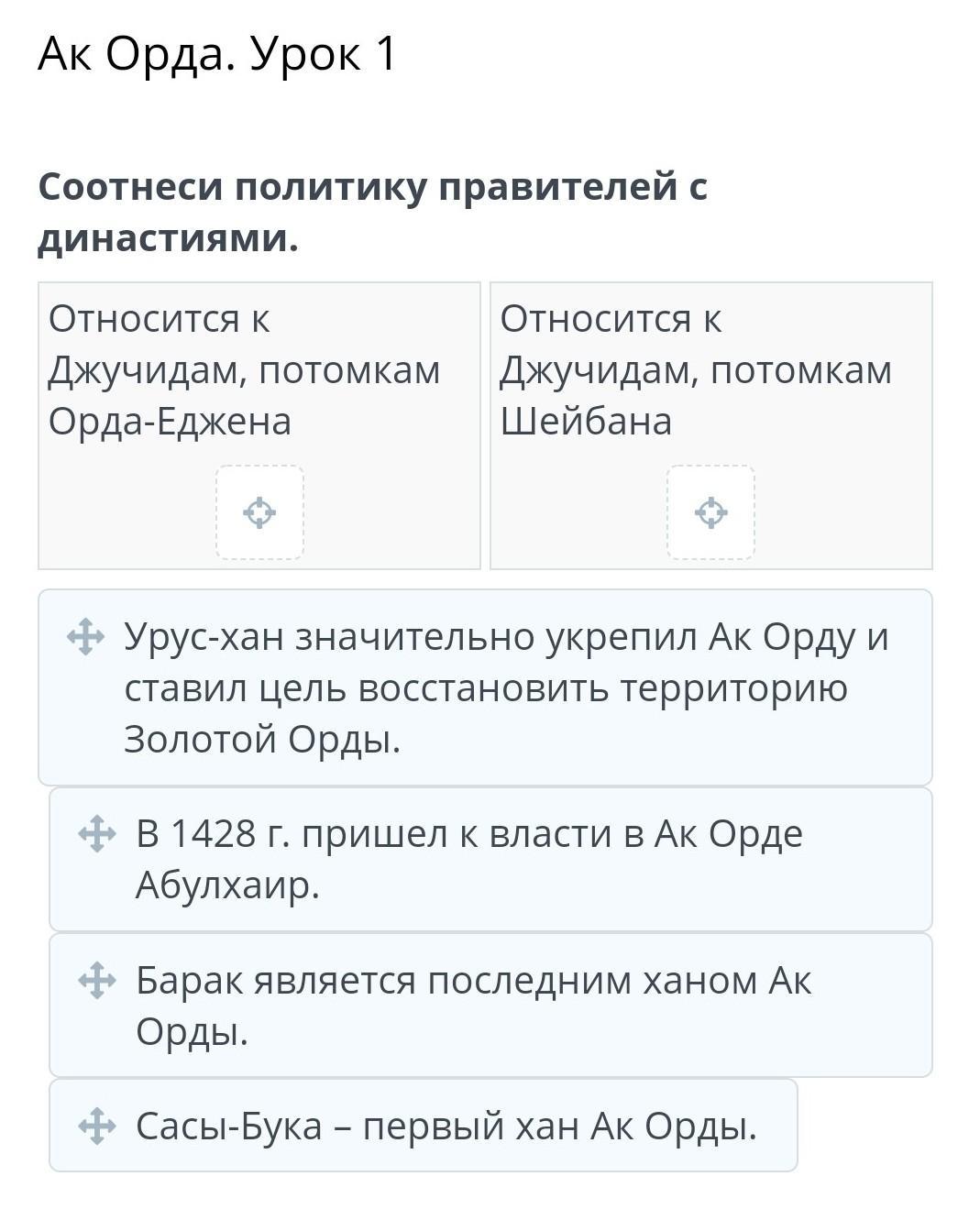Click the move icon next to Сасы-Бука statement
Viewport: 980px width, 1220px height.
coord(97,1126)
